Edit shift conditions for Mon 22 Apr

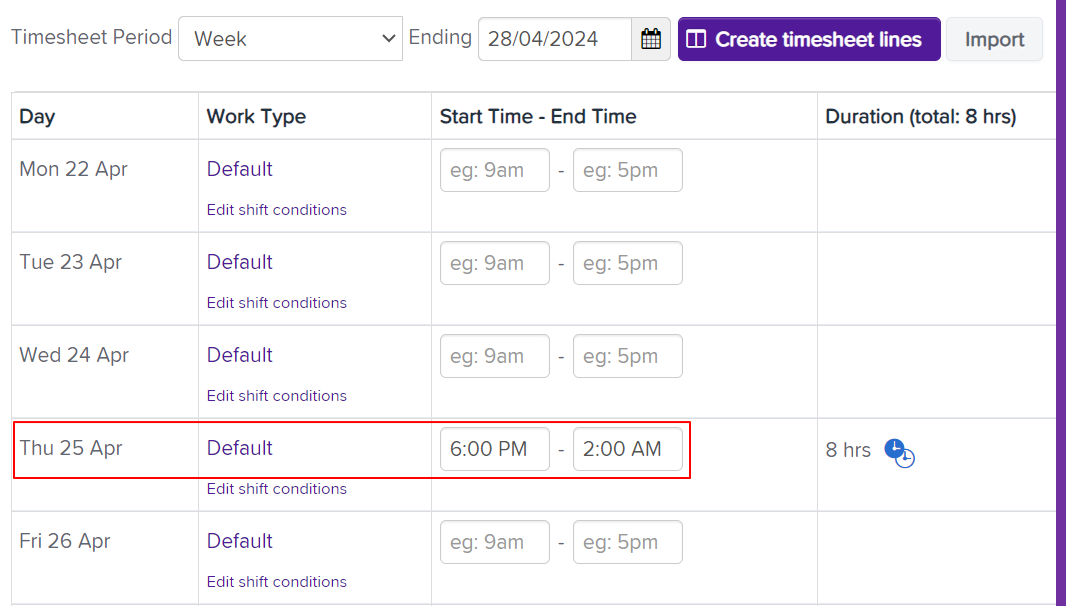tap(277, 210)
